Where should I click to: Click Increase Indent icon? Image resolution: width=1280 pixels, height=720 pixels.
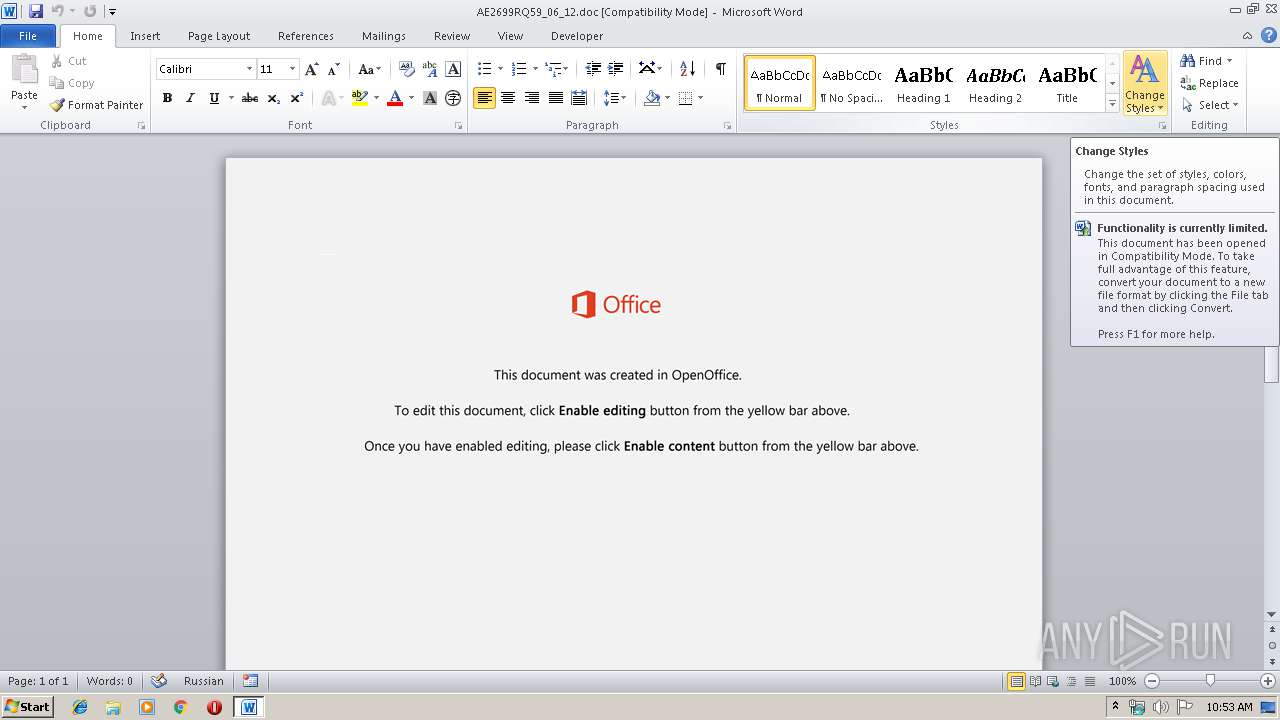[616, 69]
